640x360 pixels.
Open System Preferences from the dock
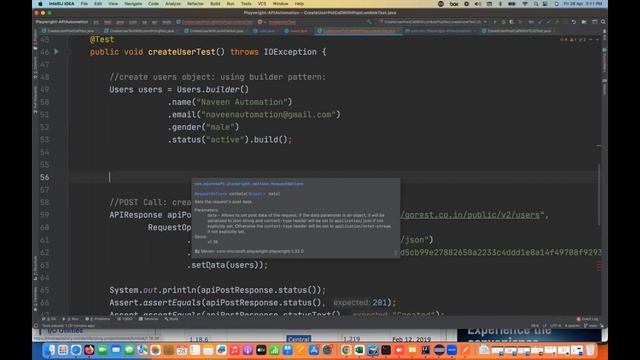coord(327,350)
